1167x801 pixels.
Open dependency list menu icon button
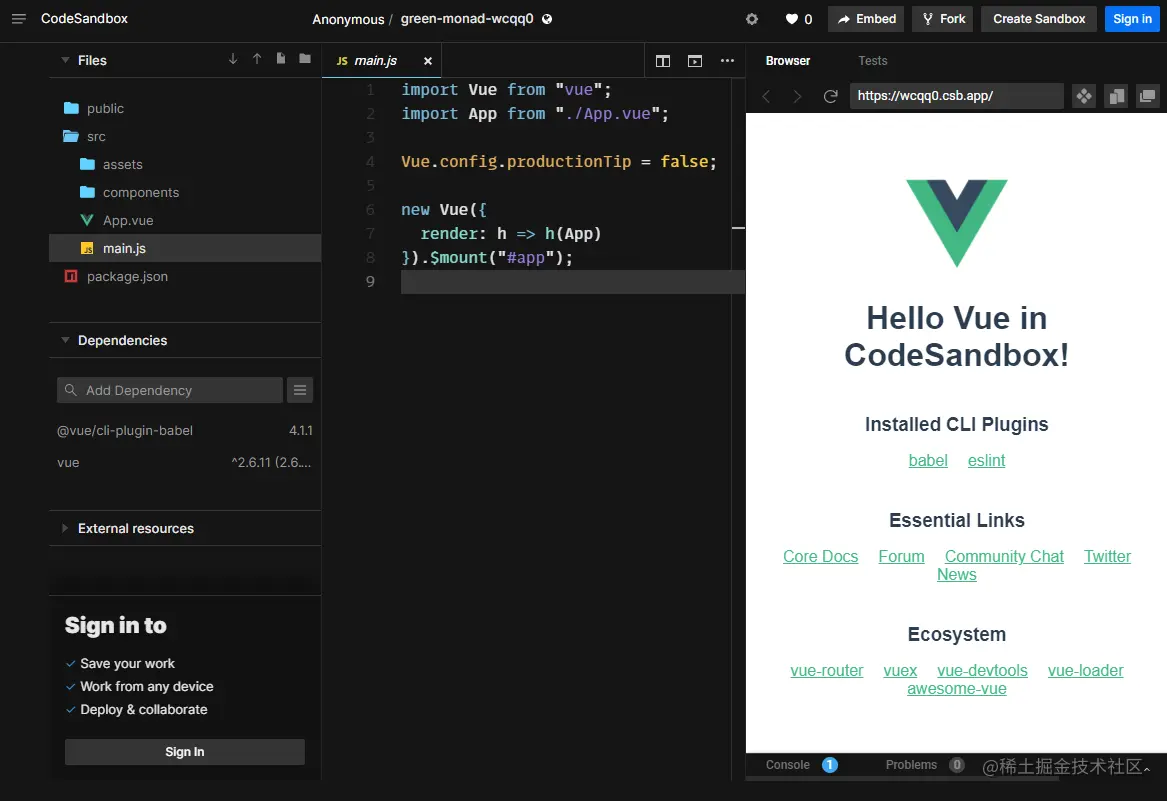[x=300, y=390]
